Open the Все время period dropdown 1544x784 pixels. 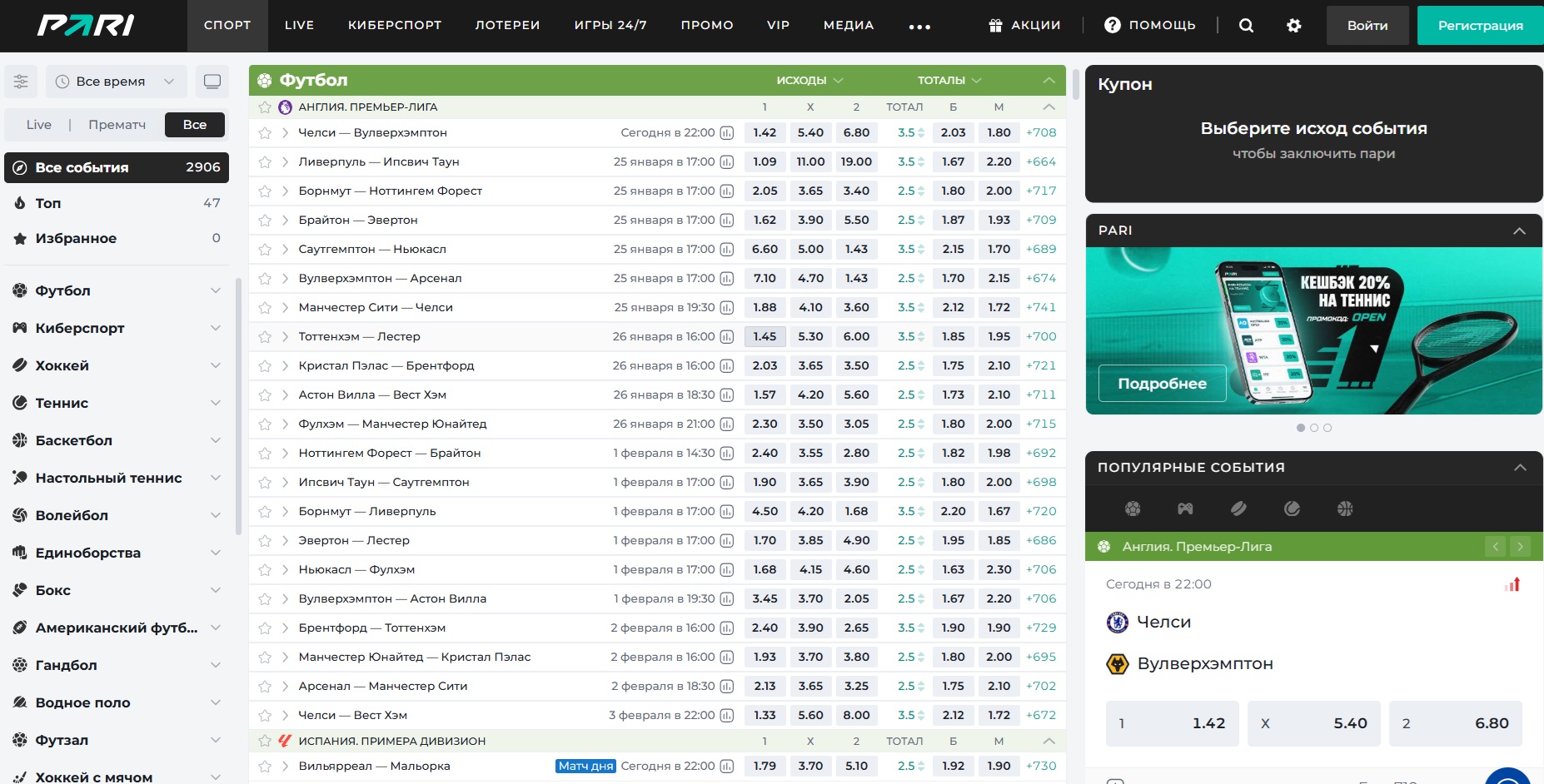(x=116, y=82)
